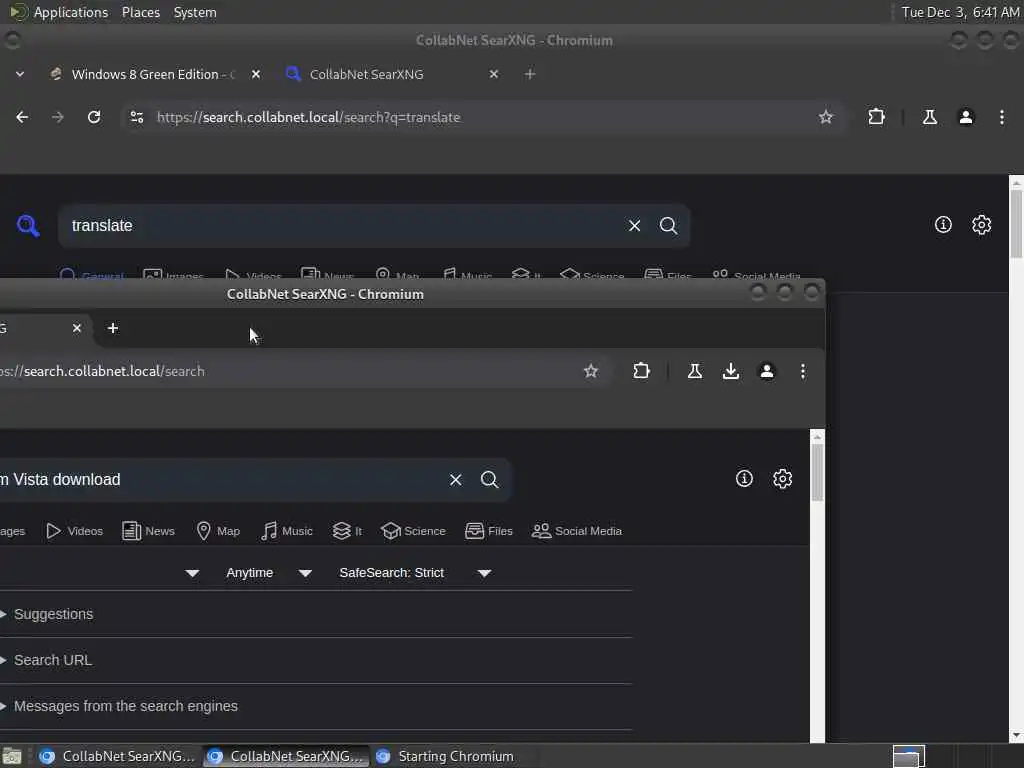
Task: Open the Applications menu
Action: tap(71, 12)
